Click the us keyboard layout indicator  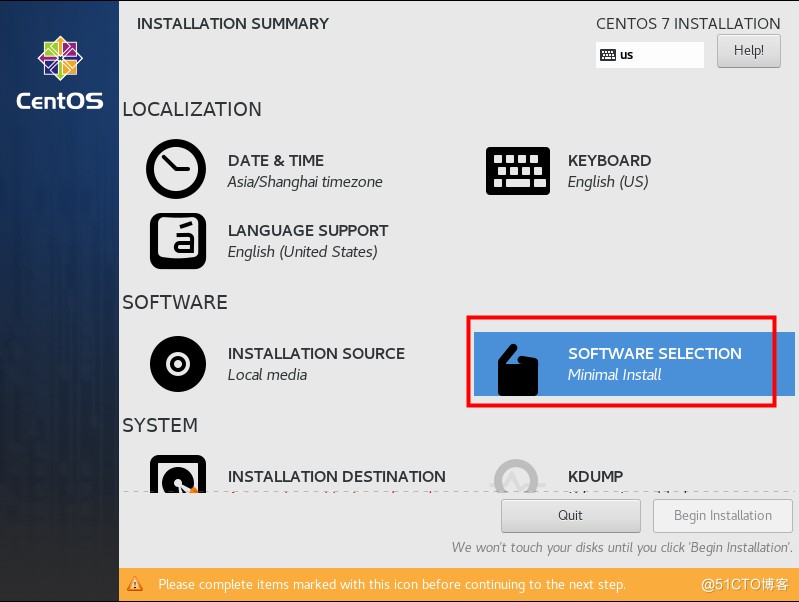[x=650, y=55]
